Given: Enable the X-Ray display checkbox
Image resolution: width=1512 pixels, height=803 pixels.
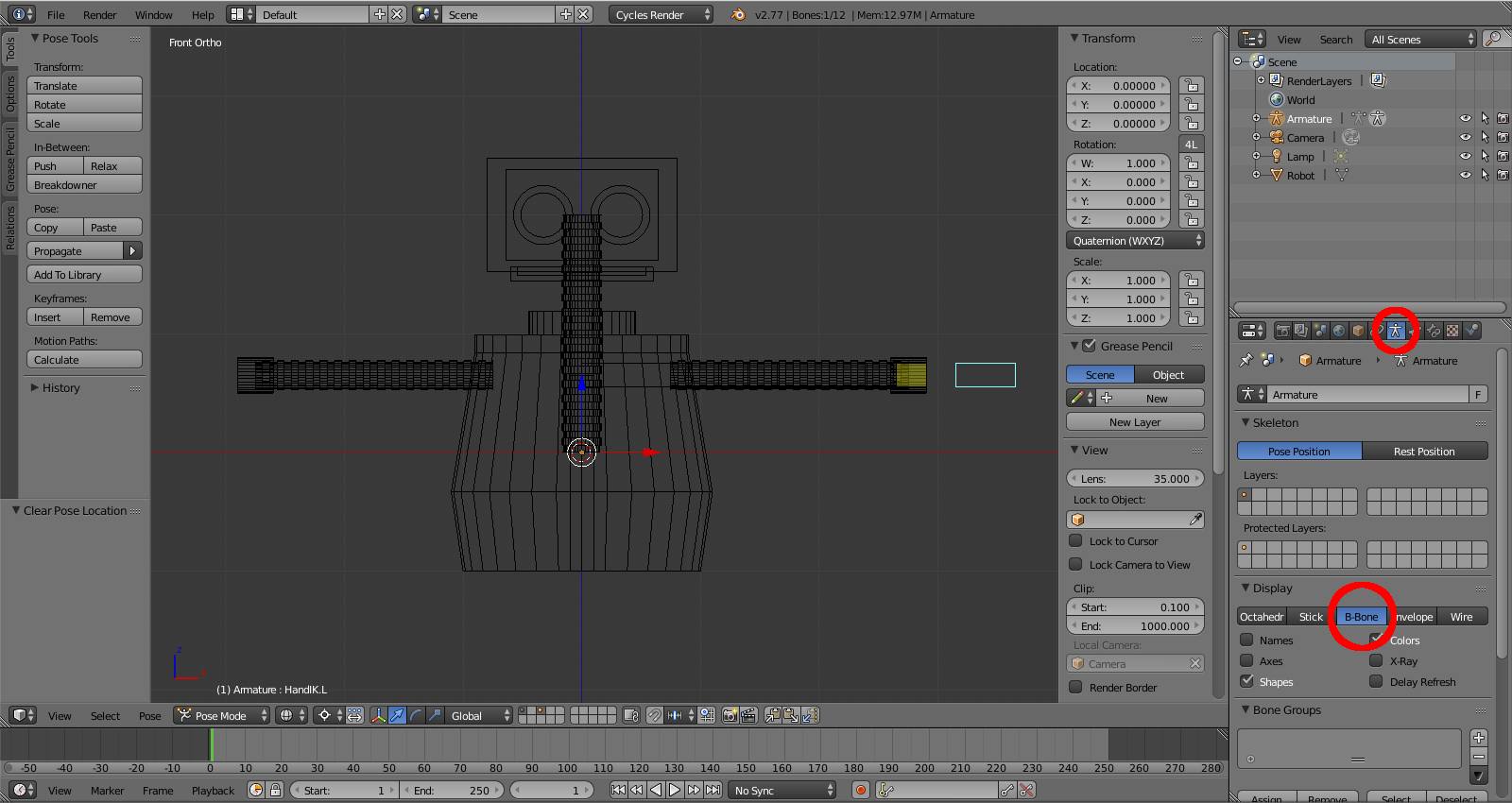Looking at the screenshot, I should (1377, 661).
